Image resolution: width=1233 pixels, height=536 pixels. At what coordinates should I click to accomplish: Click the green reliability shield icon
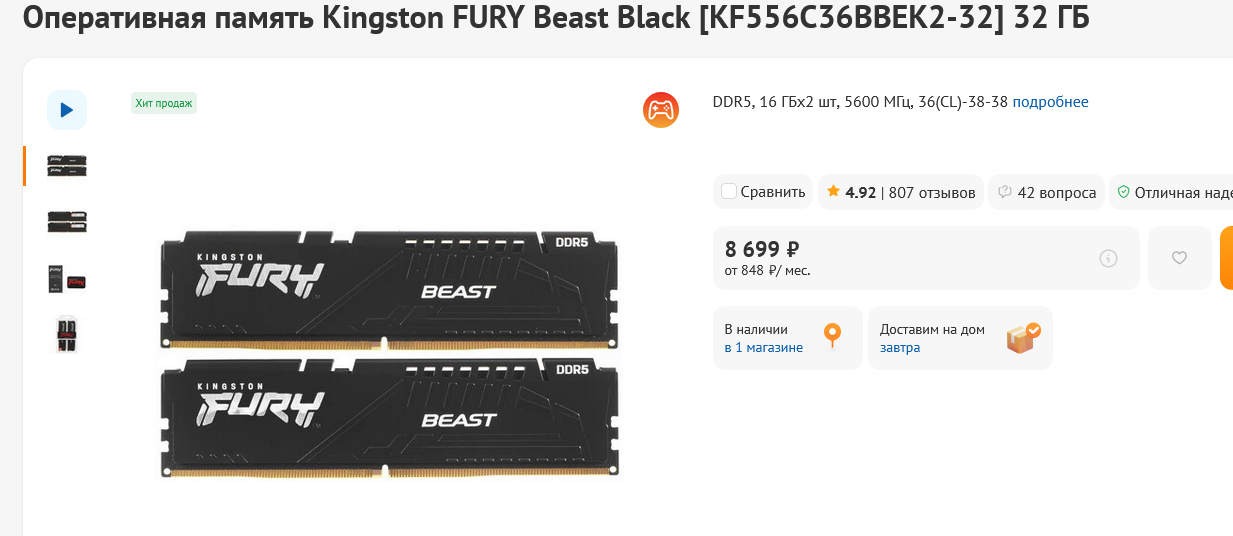1123,192
